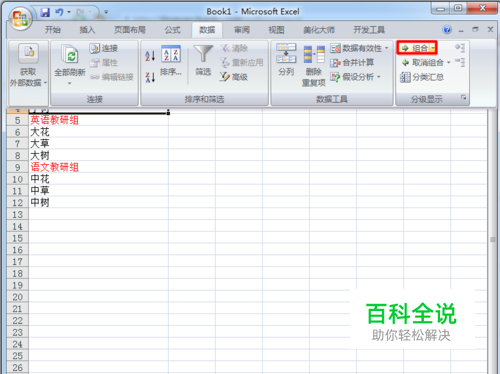
Task: Select the 数据 tab
Action: tap(207, 30)
